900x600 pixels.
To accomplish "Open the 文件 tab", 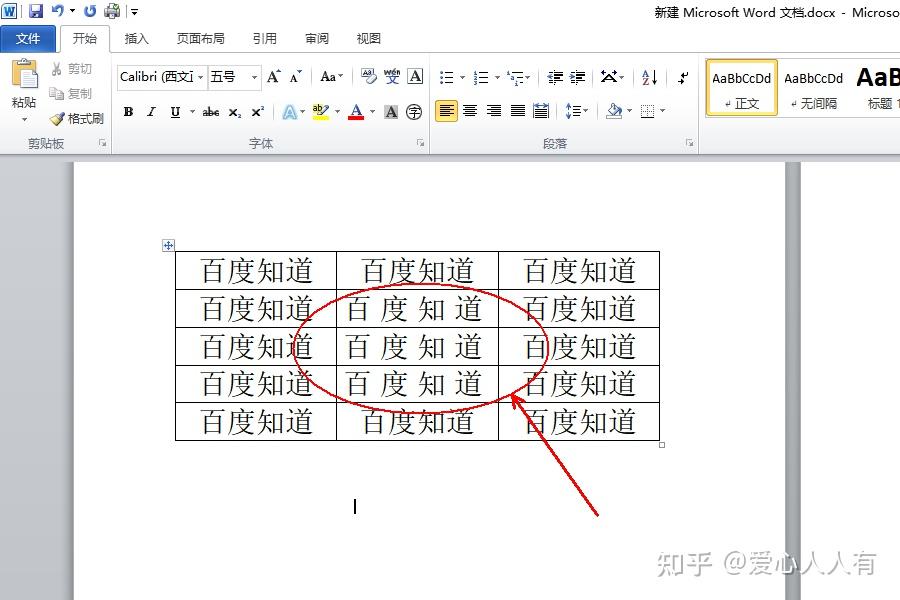I will coord(28,38).
